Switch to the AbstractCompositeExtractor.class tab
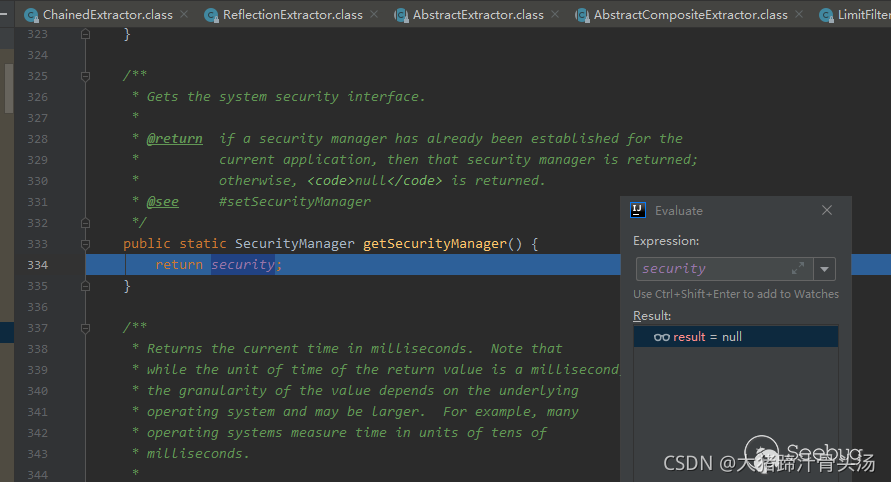 point(690,15)
